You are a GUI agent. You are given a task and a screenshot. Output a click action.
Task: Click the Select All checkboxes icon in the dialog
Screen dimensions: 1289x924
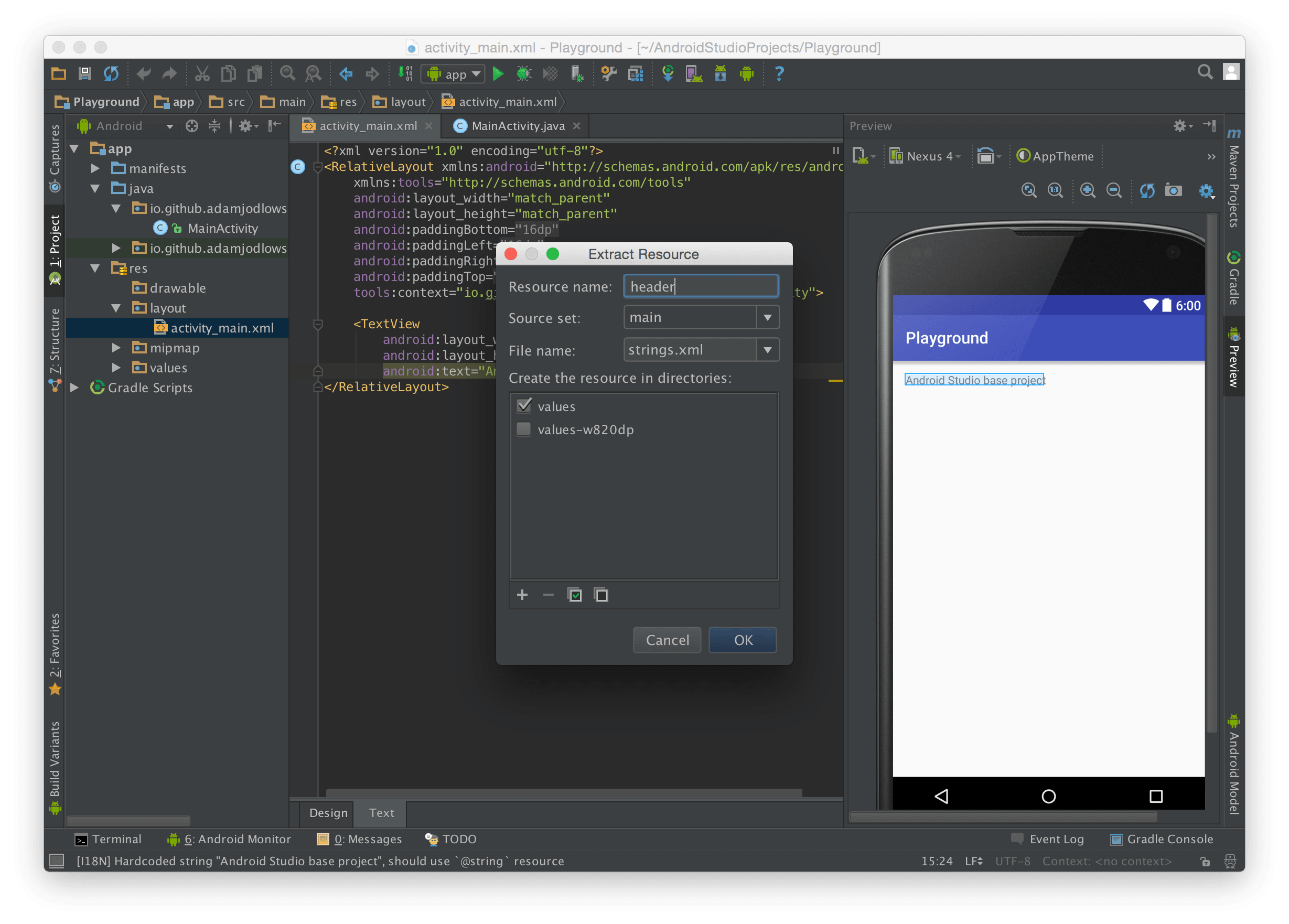coord(575,595)
